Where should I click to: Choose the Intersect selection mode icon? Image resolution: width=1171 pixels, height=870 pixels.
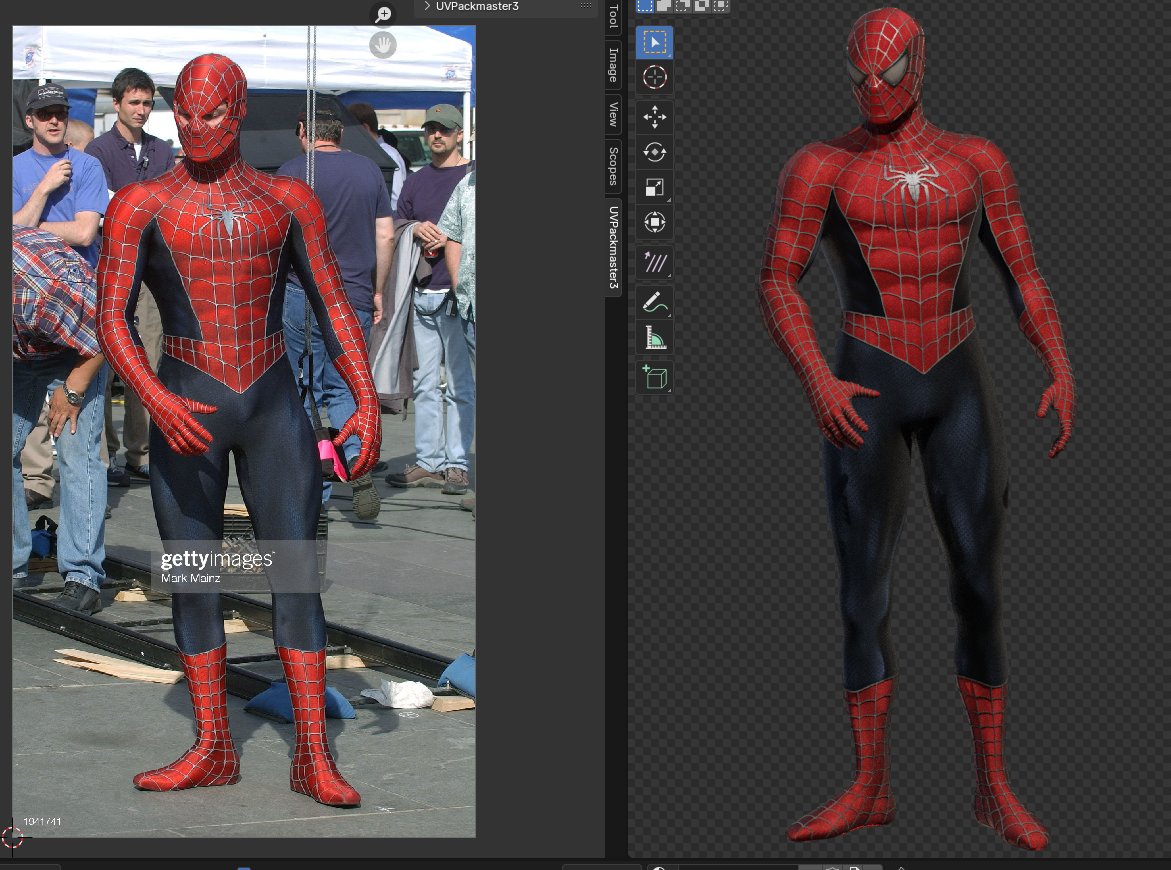click(x=720, y=5)
